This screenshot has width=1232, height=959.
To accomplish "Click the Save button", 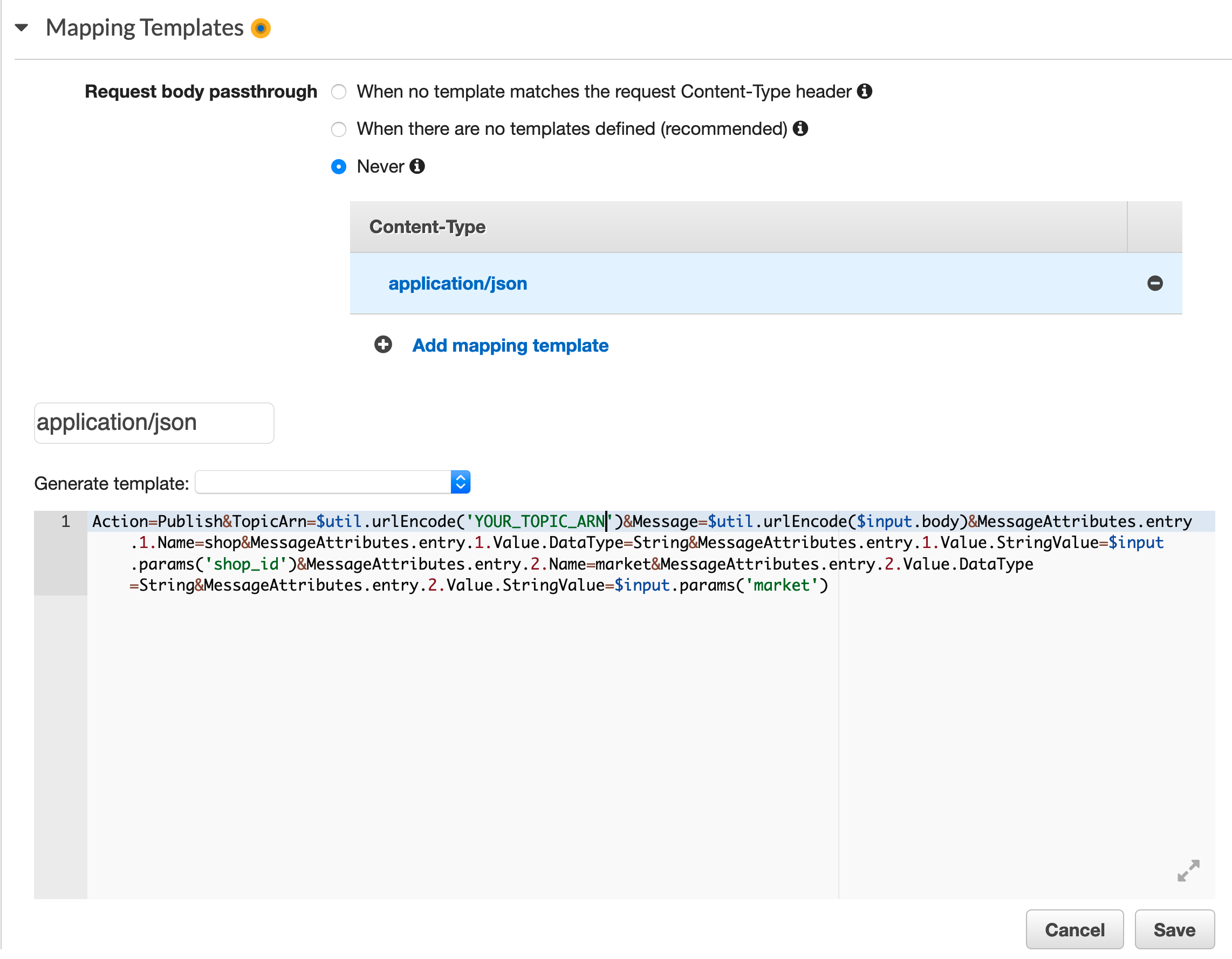I will (1174, 929).
